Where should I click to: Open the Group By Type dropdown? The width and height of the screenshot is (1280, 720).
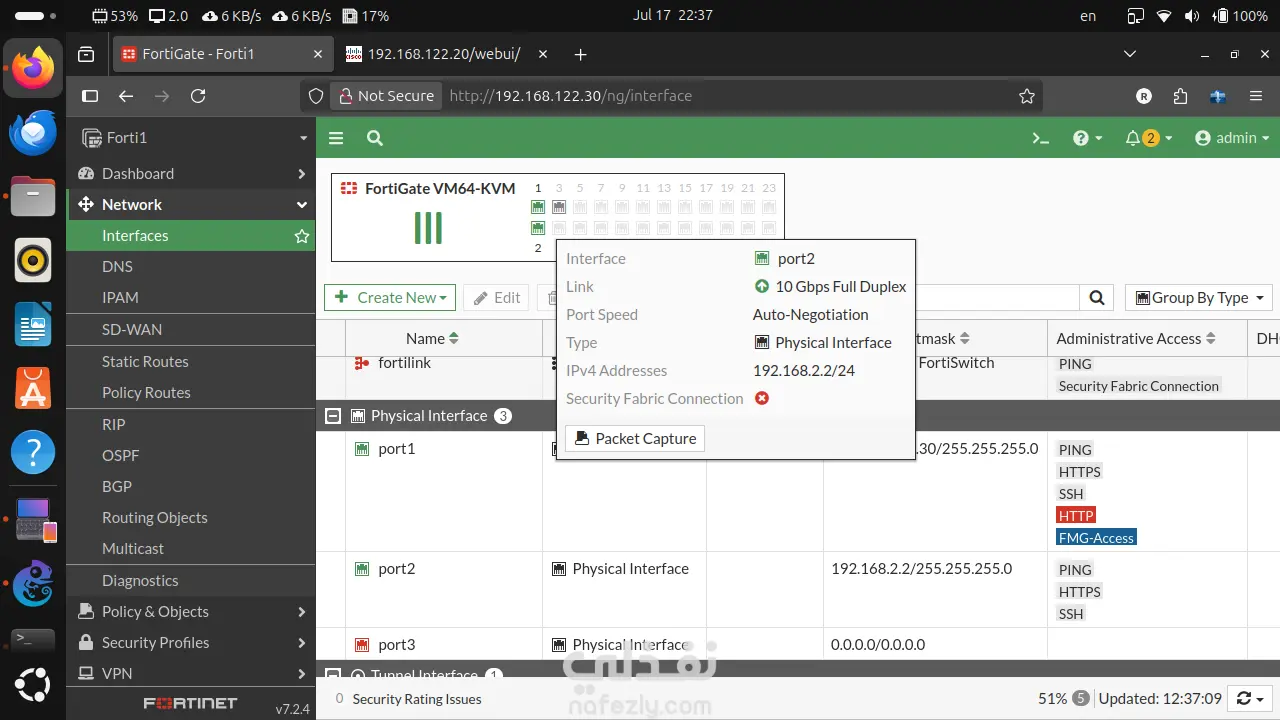[x=1198, y=297]
